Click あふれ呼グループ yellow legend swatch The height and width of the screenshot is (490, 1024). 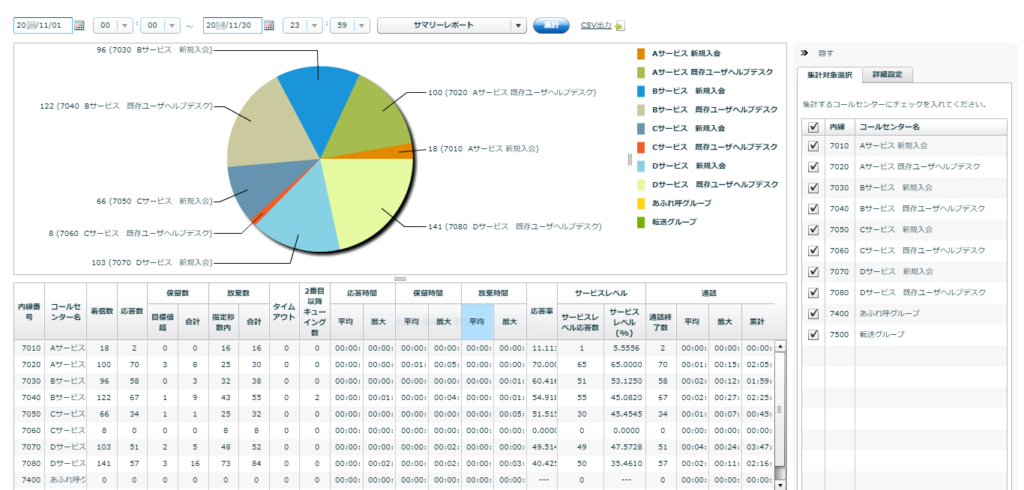641,203
